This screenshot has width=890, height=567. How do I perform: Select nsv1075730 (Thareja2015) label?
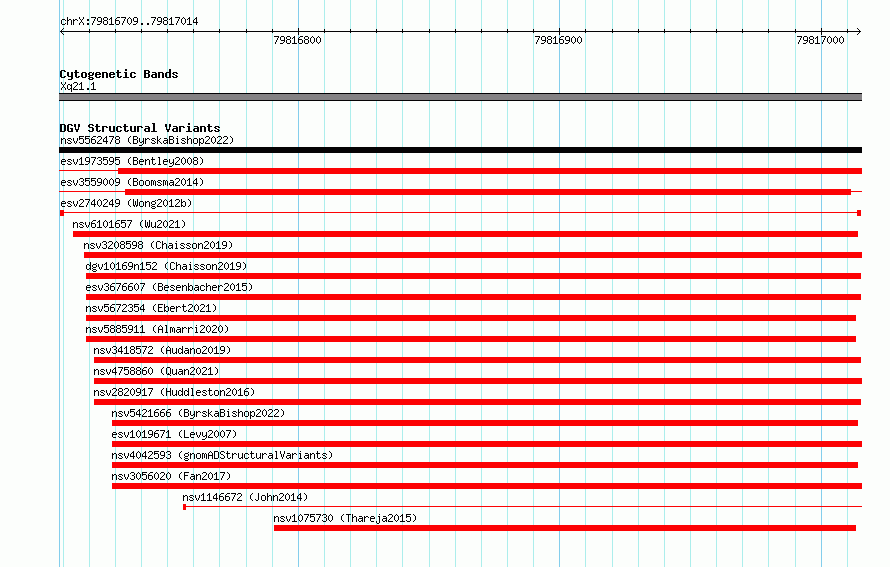coord(345,518)
